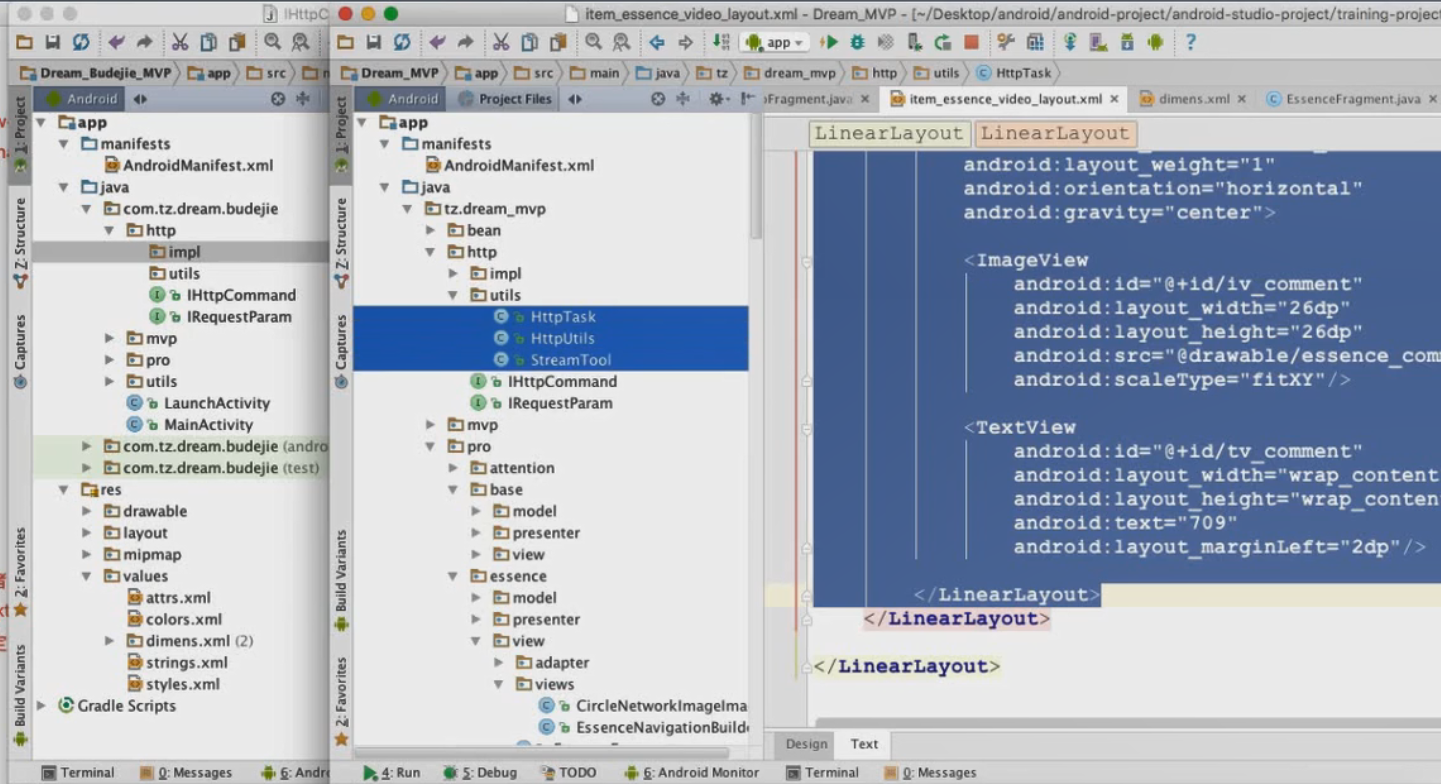Screen dimensions: 1441x784
Task: Open project panel settings gear icon
Action: tap(717, 99)
